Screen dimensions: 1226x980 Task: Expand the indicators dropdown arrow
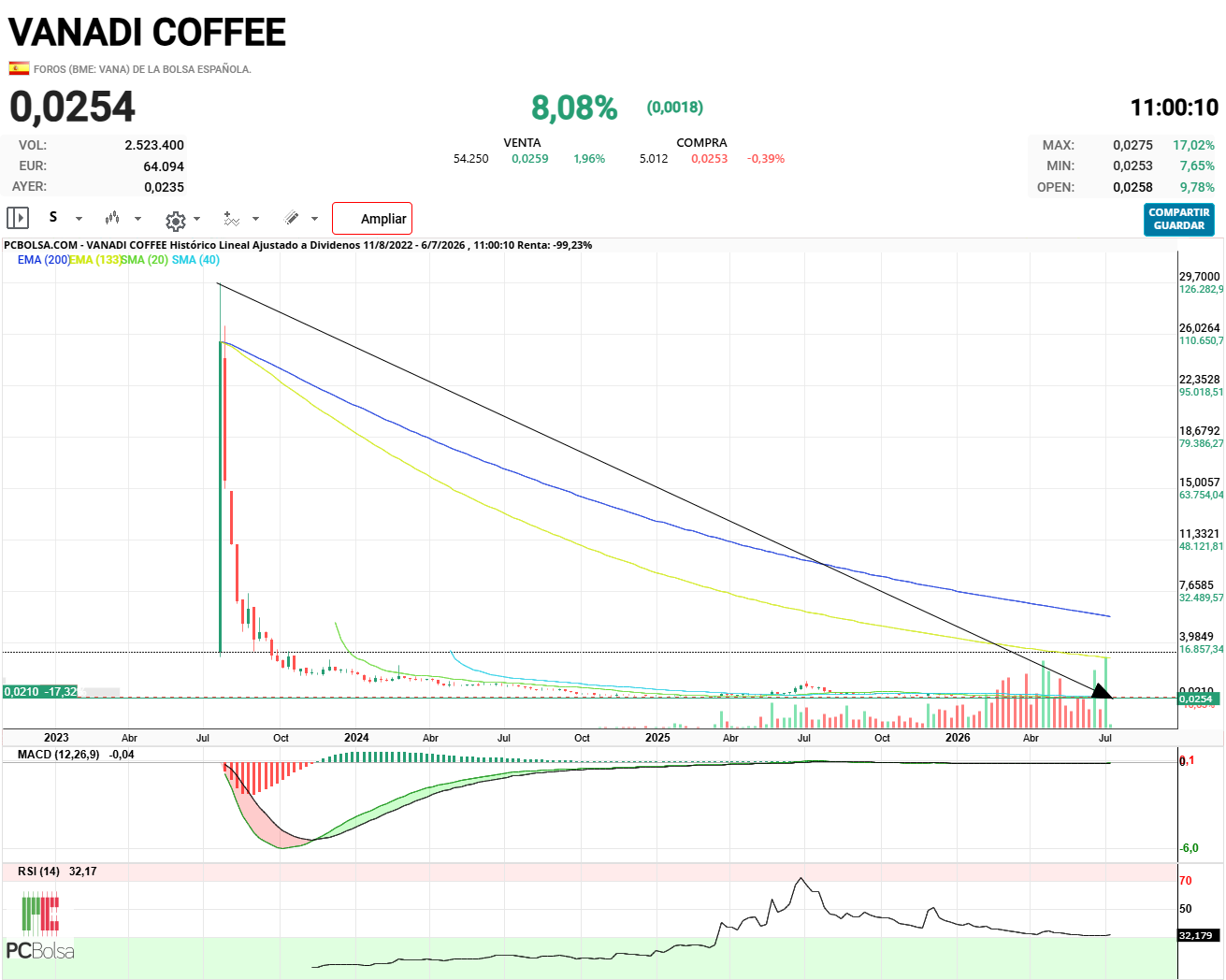255,219
